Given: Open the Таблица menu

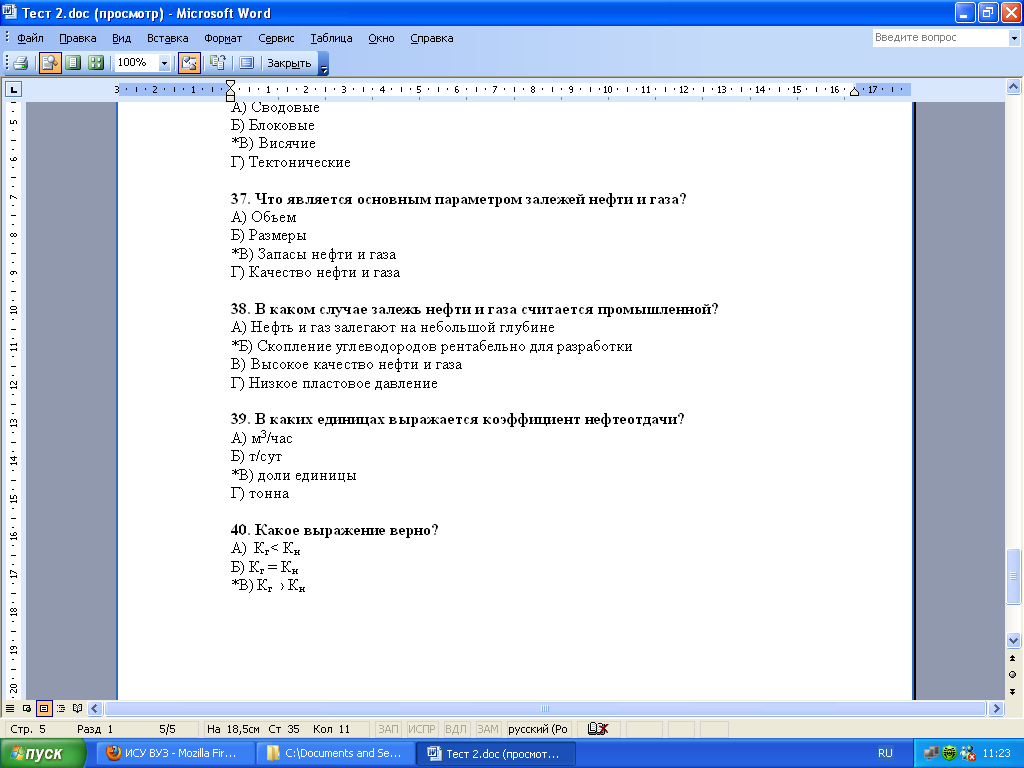Looking at the screenshot, I should click(x=331, y=38).
